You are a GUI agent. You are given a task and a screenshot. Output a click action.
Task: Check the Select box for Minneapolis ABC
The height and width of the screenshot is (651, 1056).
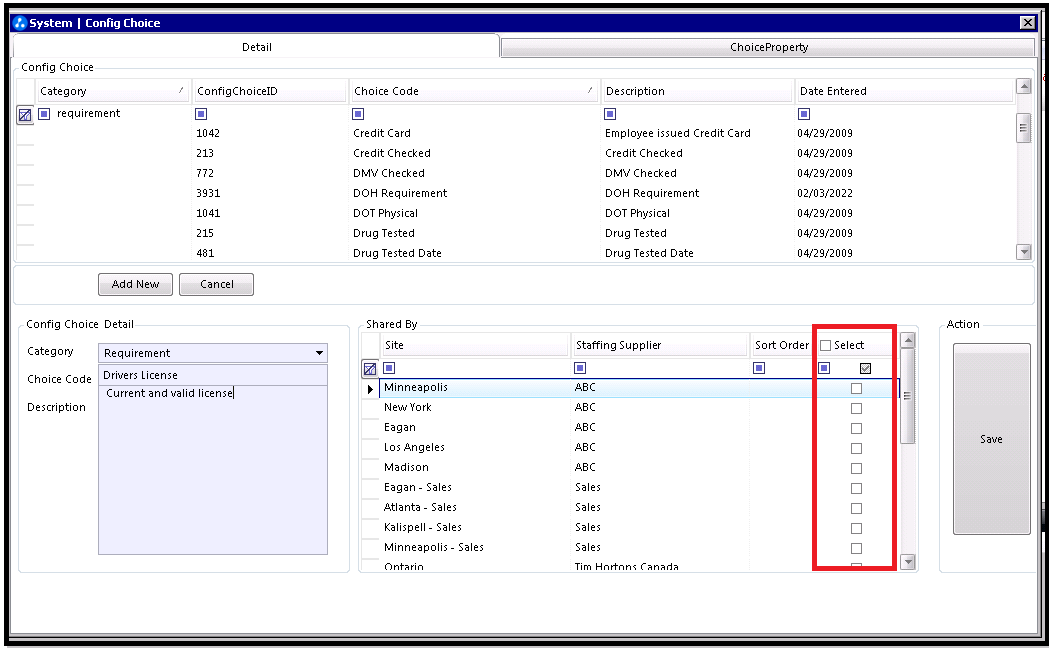click(x=857, y=388)
